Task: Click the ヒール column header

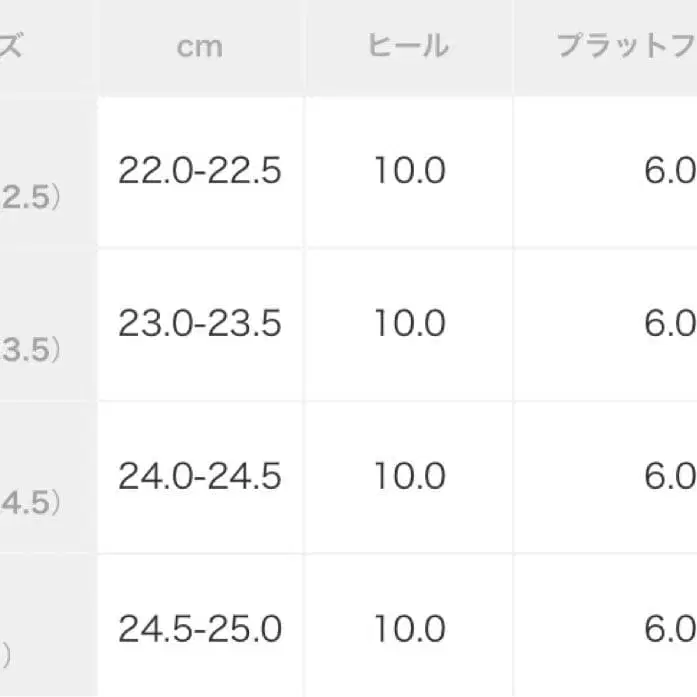Action: click(x=409, y=46)
